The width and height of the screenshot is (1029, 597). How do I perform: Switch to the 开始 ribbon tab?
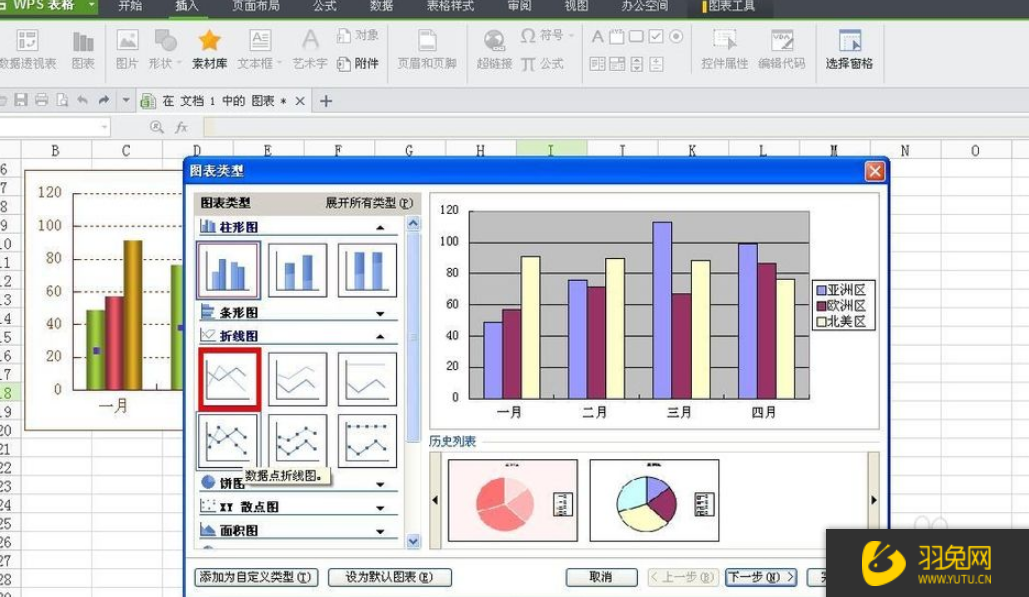tap(130, 7)
